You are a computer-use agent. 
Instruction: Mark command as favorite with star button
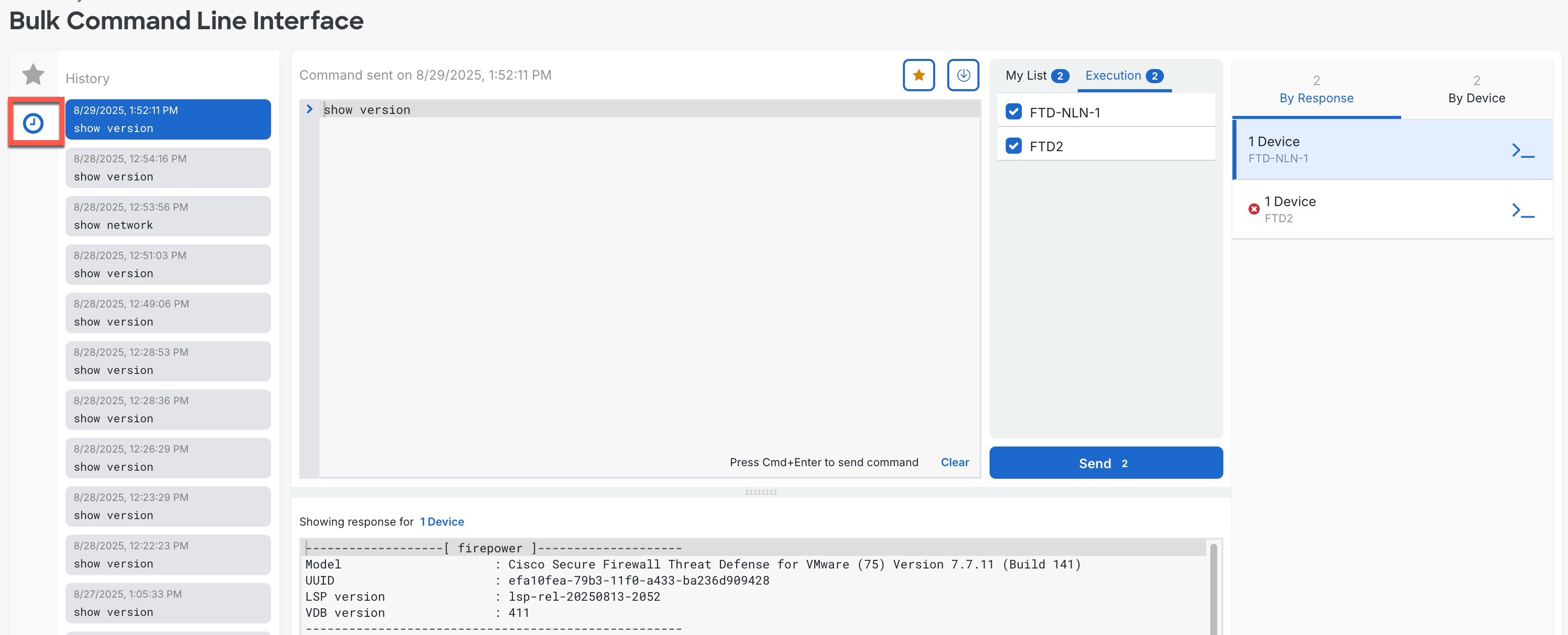[x=919, y=76]
